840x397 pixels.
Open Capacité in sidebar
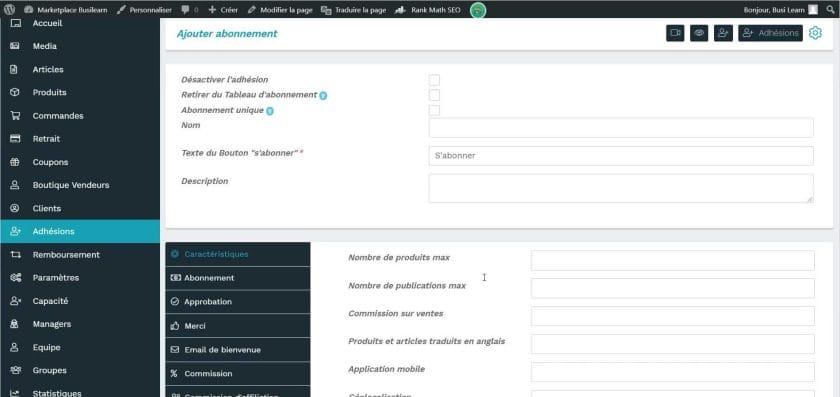tap(80, 301)
